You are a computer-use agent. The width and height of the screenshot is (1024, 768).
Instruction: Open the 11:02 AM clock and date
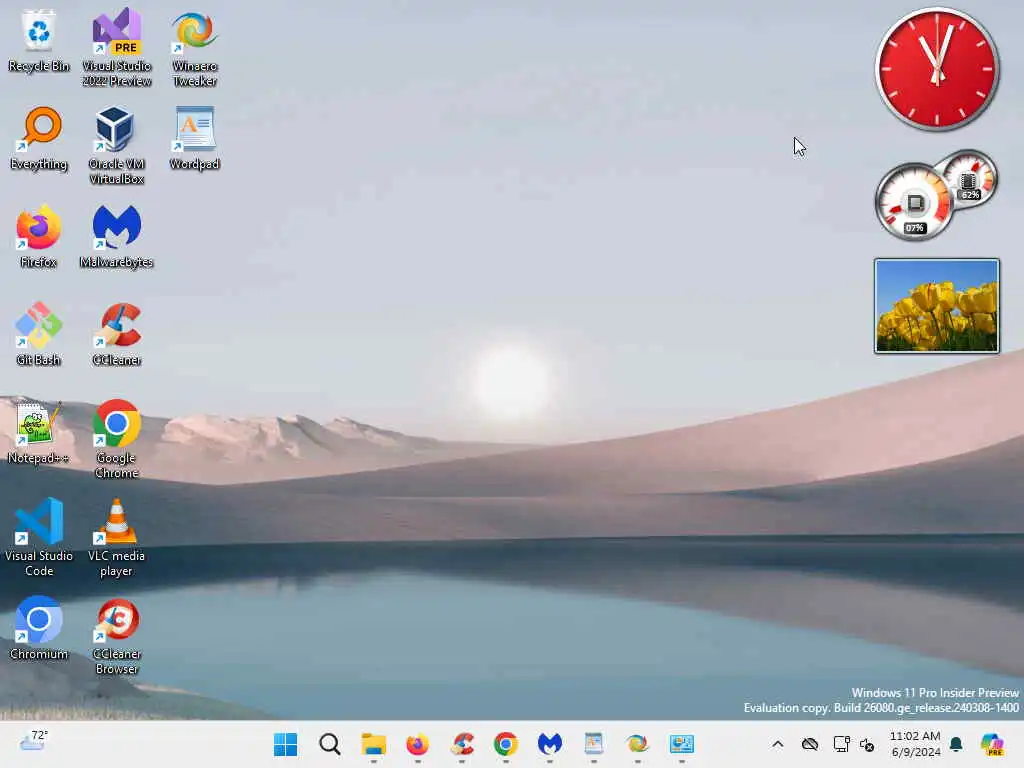point(915,744)
